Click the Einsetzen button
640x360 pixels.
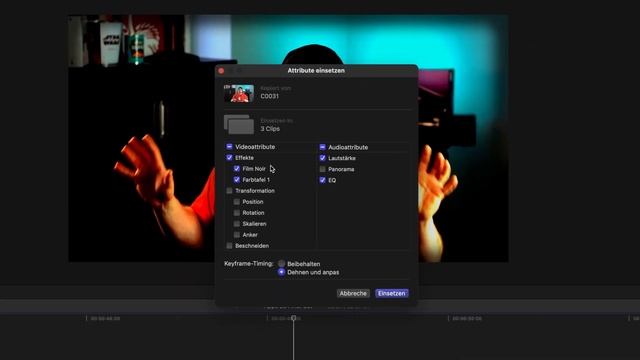(391, 293)
